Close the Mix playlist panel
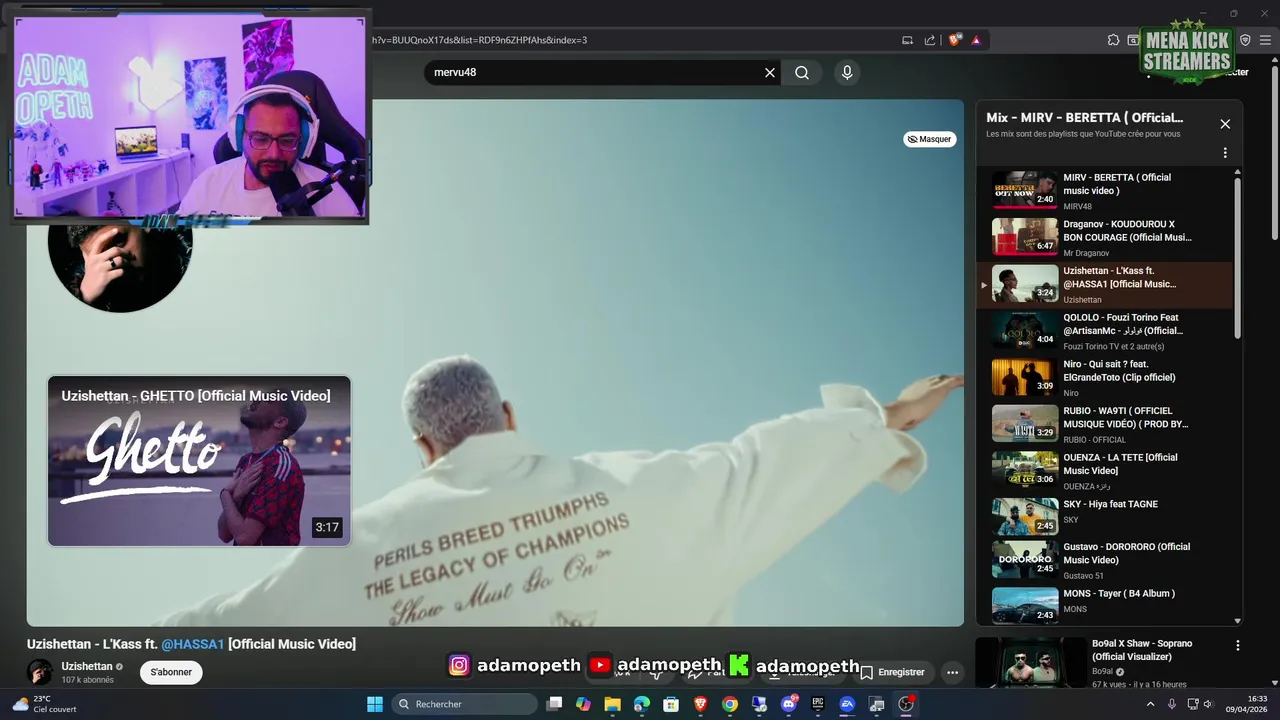Viewport: 1280px width, 720px height. [x=1225, y=124]
